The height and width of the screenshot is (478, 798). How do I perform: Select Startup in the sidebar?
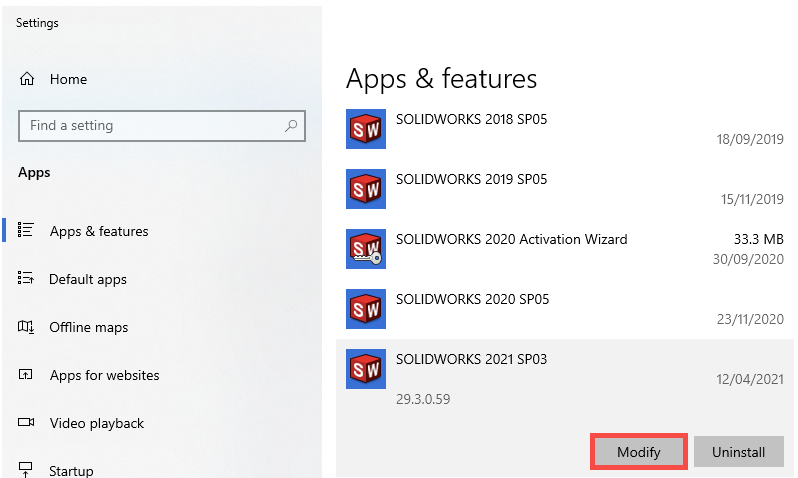pos(71,470)
